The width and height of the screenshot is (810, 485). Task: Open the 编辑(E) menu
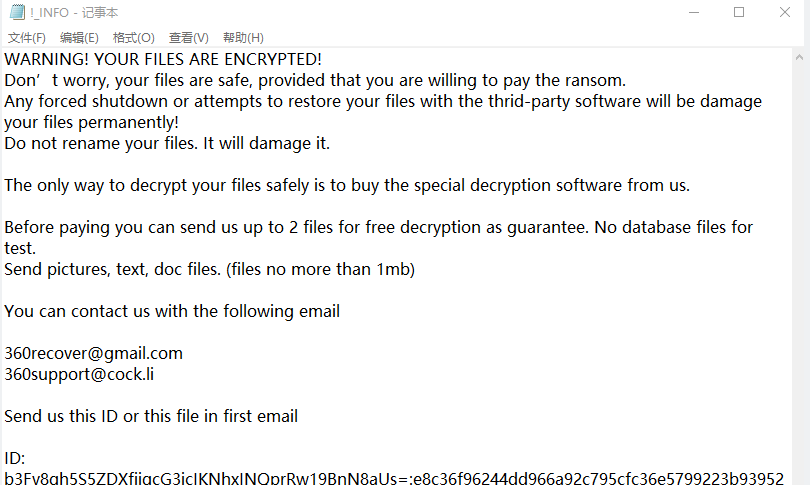point(79,38)
